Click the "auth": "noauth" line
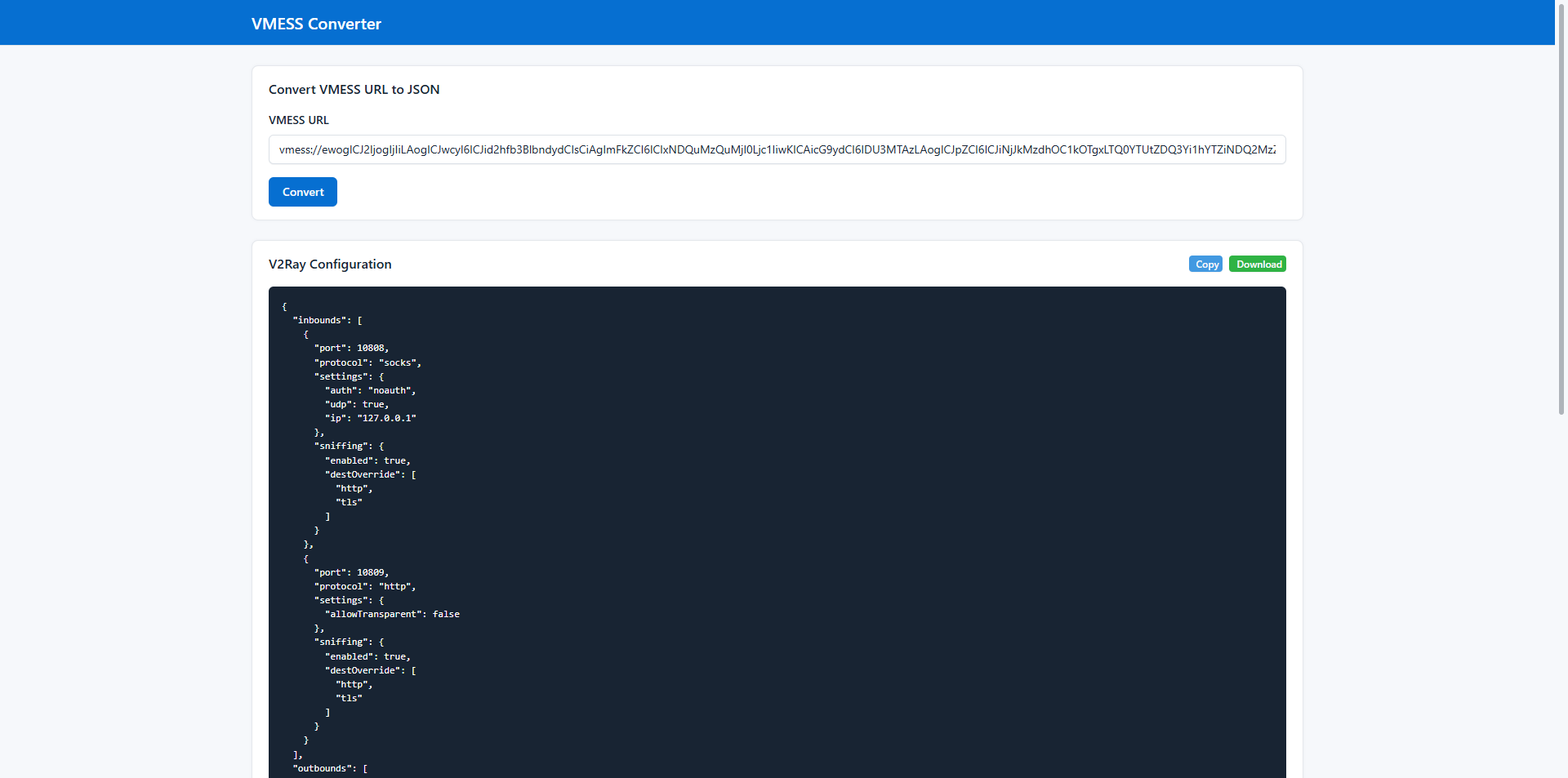This screenshot has width=1568, height=778. coord(370,390)
